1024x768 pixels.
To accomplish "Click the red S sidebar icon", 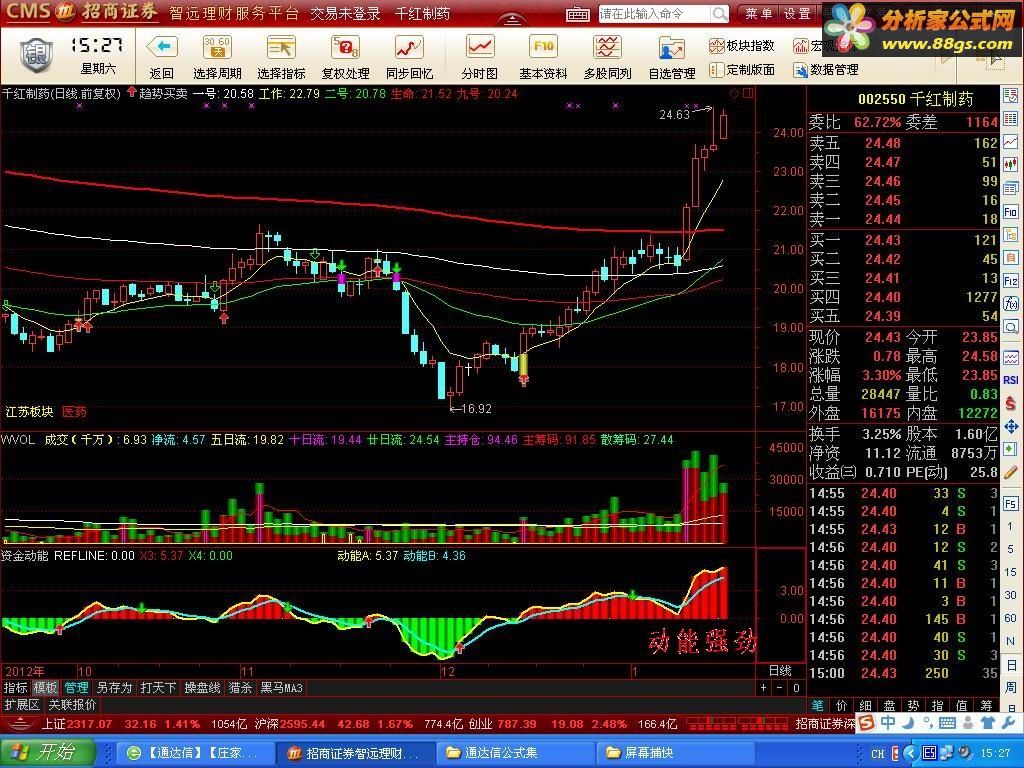I will pos(1010,404).
